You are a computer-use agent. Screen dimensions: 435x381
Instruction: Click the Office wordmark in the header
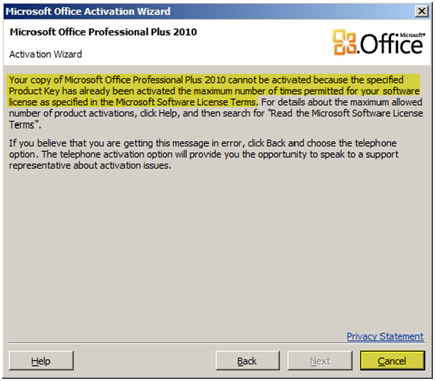coord(392,44)
